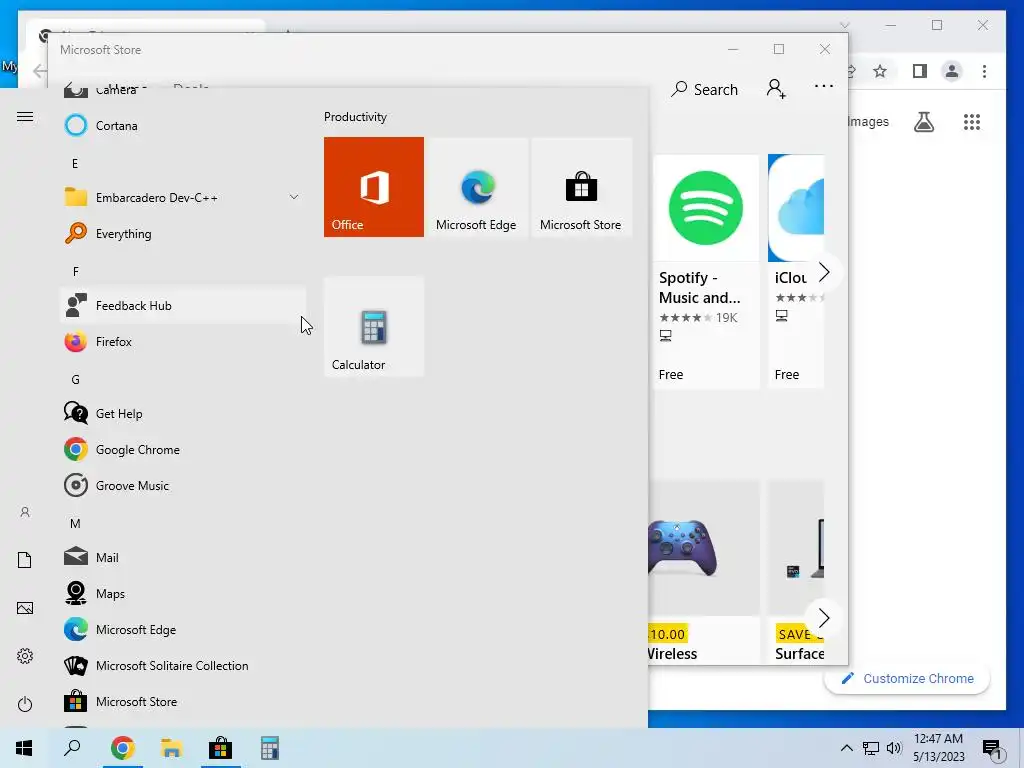Screen dimensions: 1024x768
Task: Click the Power button in Start sidebar
Action: 25,704
